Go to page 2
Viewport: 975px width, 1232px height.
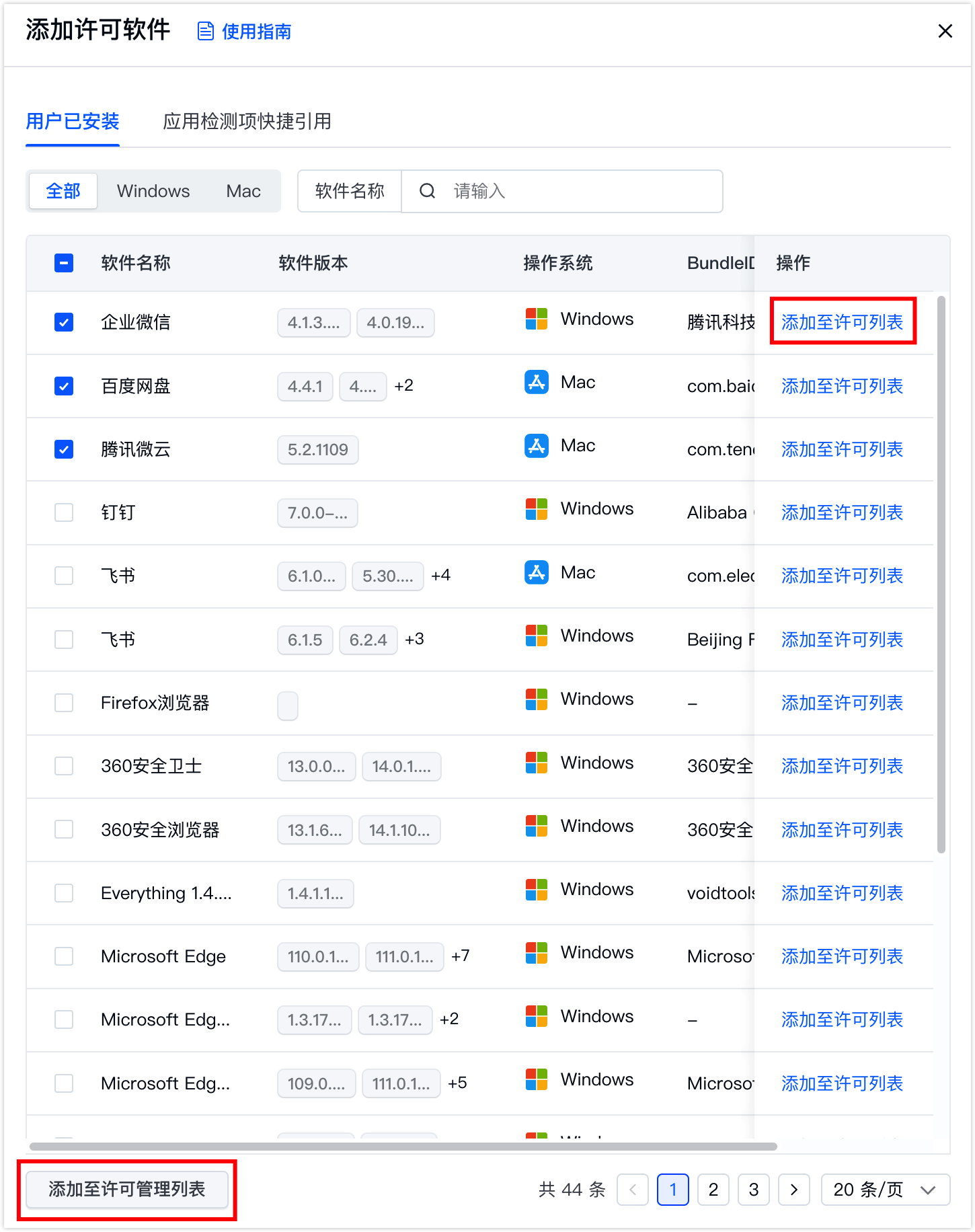(x=713, y=1190)
